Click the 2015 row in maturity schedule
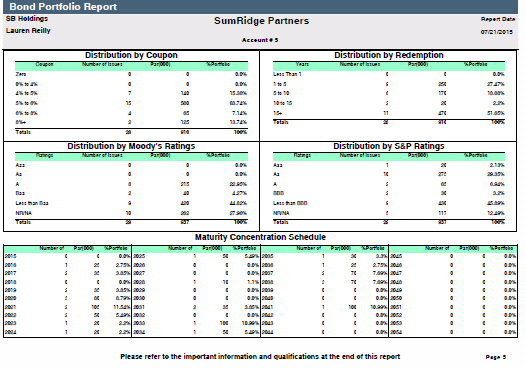This screenshot has width=525, height=368. pos(67,256)
